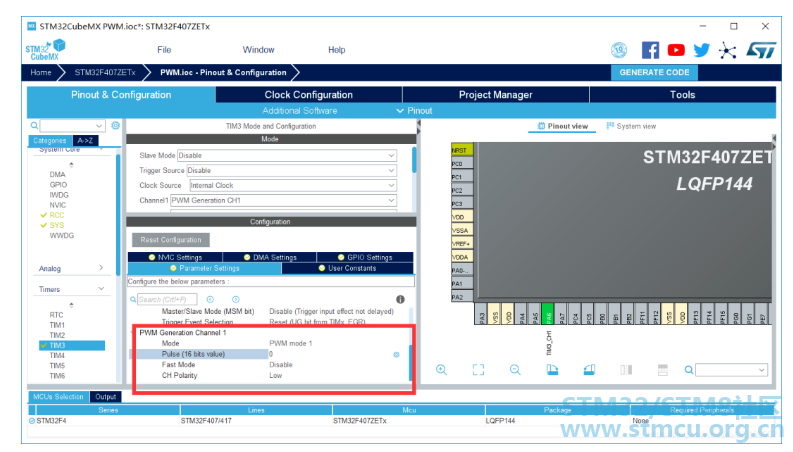Open the peripheral search dropdown arrow
The width and height of the screenshot is (793, 452).
(99, 125)
